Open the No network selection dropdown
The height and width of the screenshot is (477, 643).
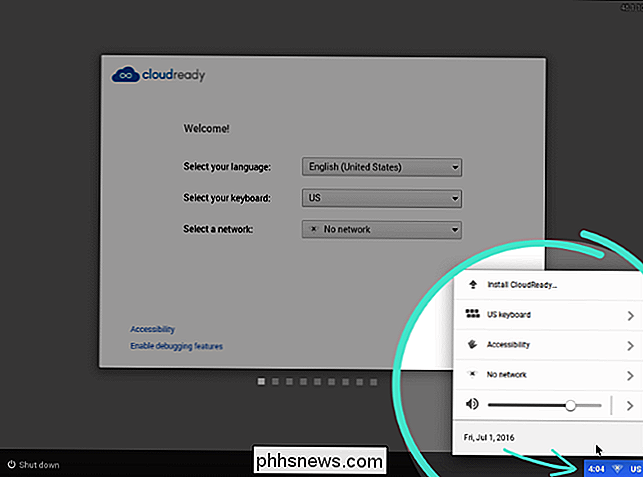382,229
